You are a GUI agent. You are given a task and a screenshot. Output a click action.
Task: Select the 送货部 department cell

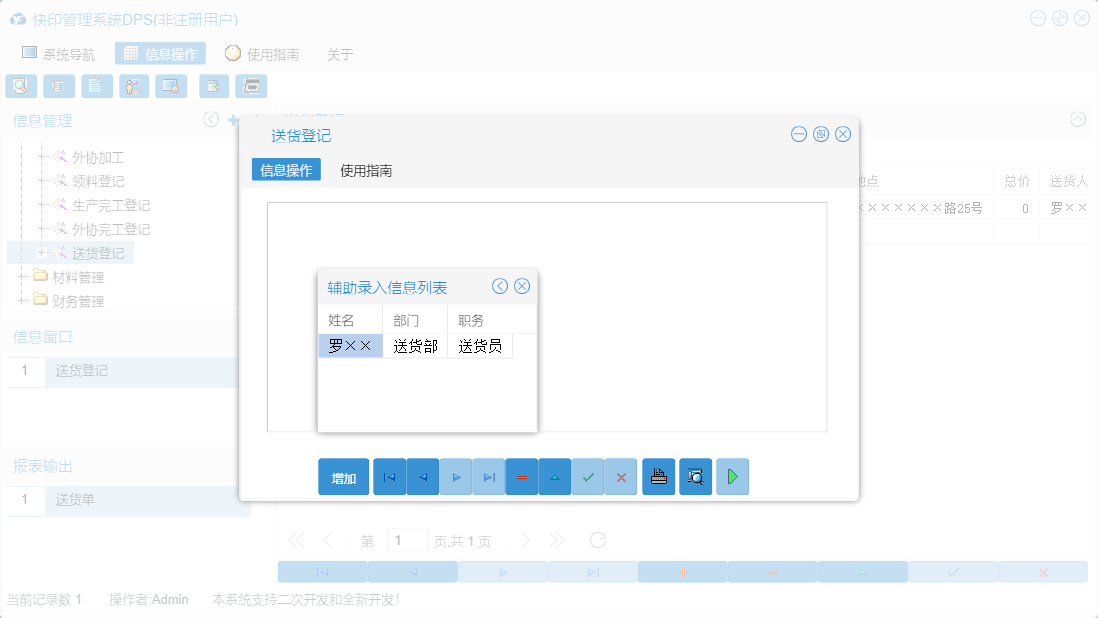point(415,346)
